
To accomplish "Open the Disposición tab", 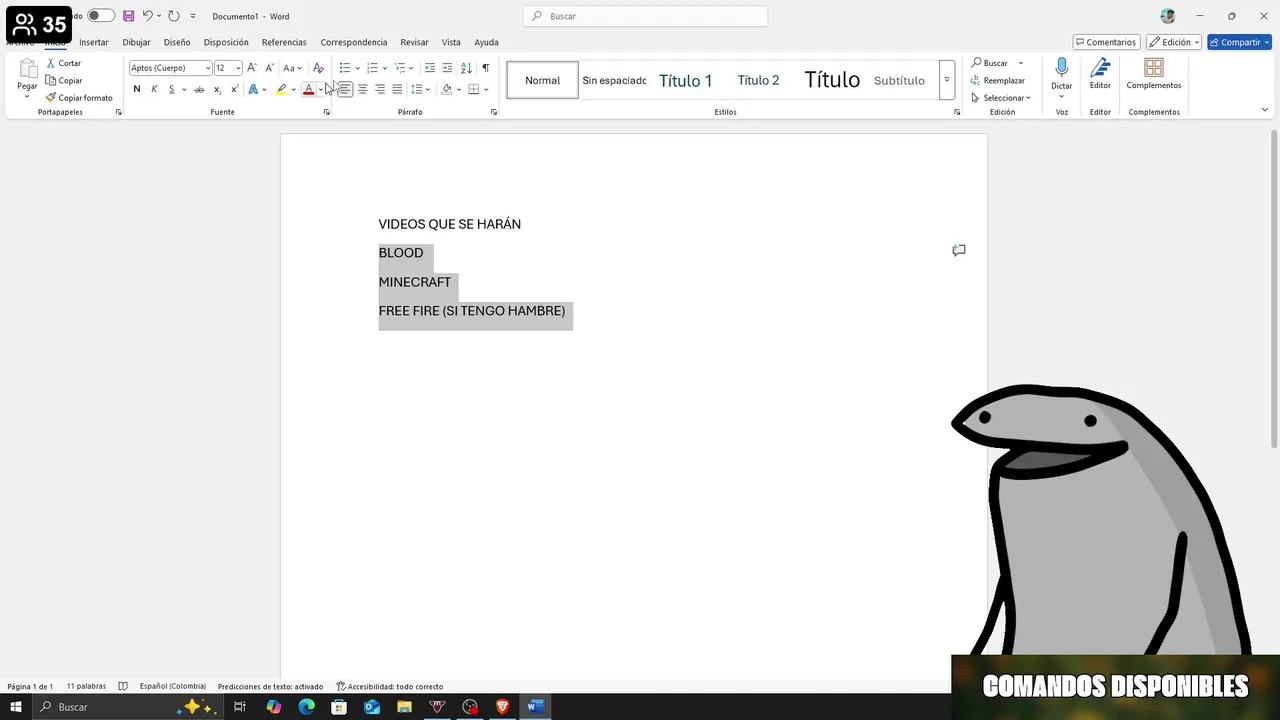I will click(x=226, y=42).
